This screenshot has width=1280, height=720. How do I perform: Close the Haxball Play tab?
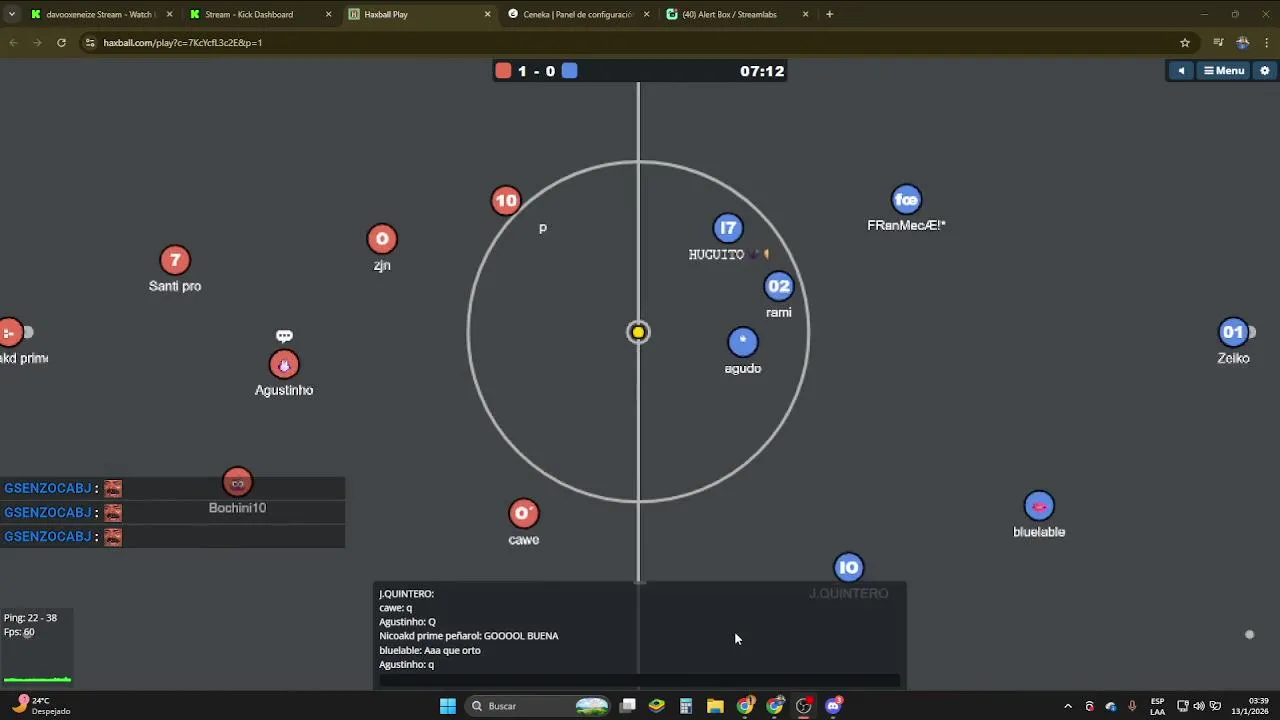click(x=488, y=14)
